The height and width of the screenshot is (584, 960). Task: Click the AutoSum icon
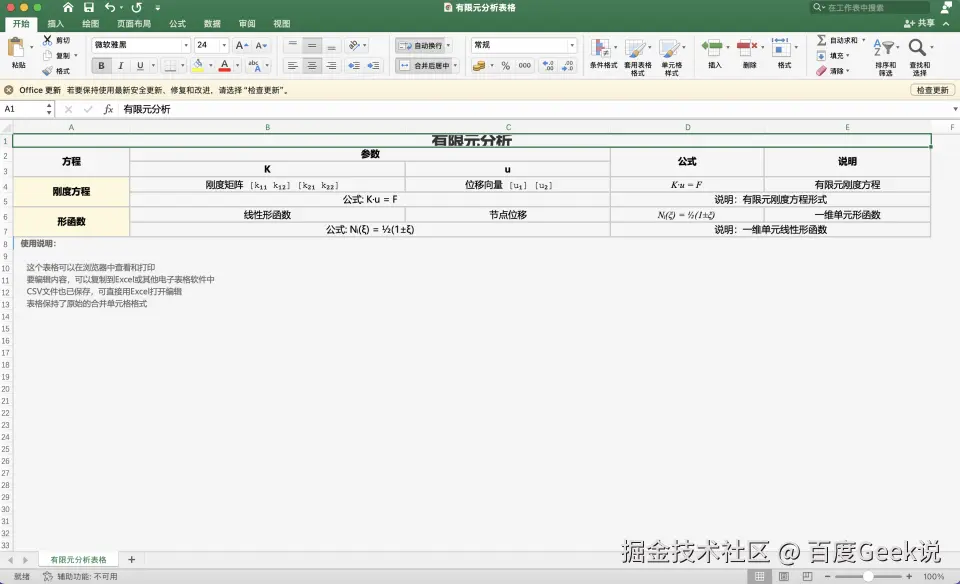tap(823, 39)
